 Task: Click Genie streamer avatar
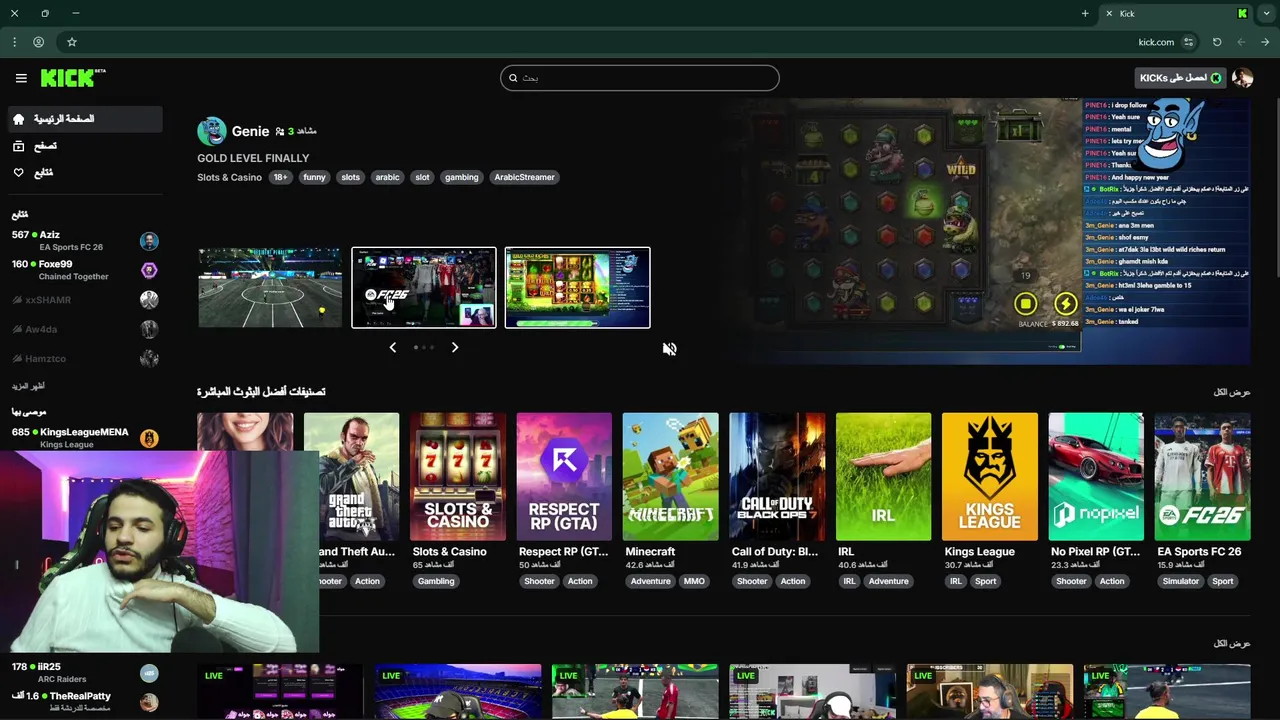[211, 131]
